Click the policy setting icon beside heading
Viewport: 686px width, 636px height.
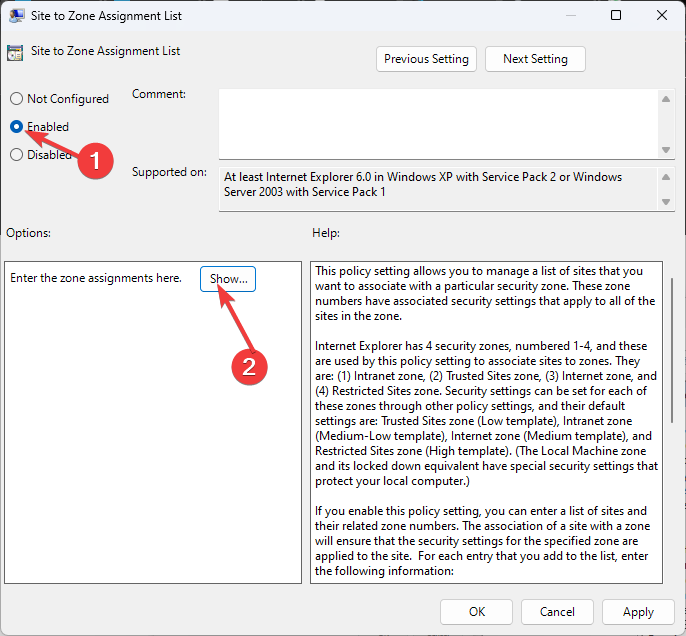tap(15, 52)
